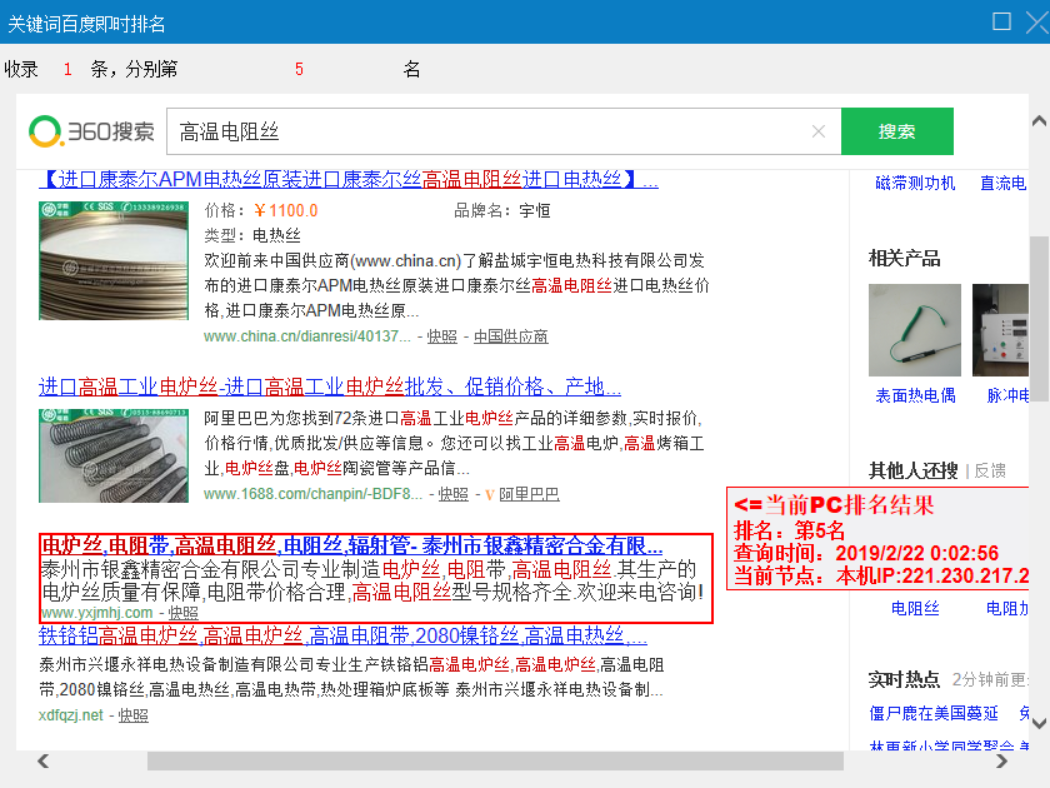Image resolution: width=1050 pixels, height=788 pixels.
Task: Open the furnace wire springs thumbnail
Action: [113, 455]
